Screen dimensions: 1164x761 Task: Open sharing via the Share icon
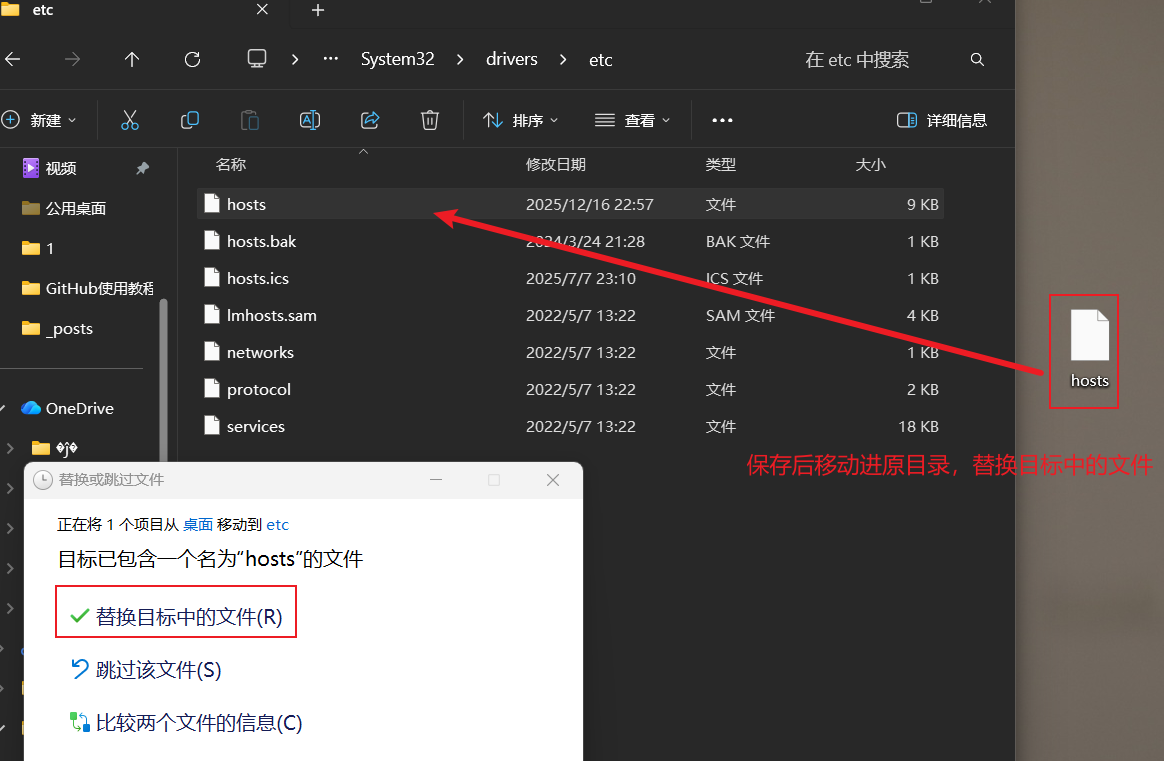pyautogui.click(x=369, y=119)
